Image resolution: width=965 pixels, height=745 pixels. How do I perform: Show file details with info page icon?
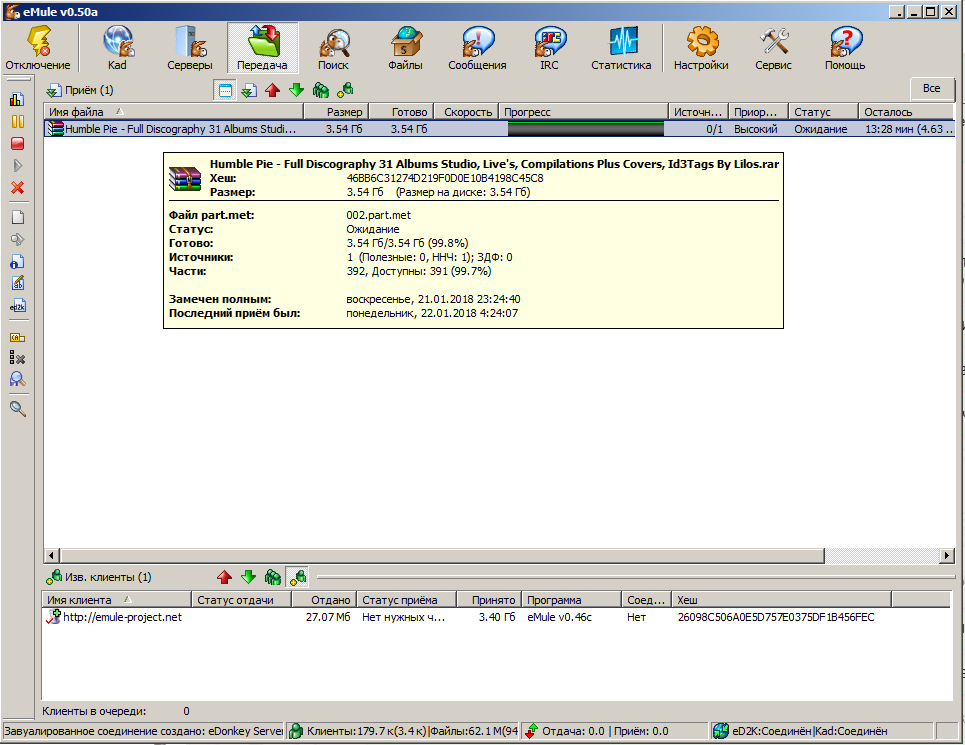(17, 261)
